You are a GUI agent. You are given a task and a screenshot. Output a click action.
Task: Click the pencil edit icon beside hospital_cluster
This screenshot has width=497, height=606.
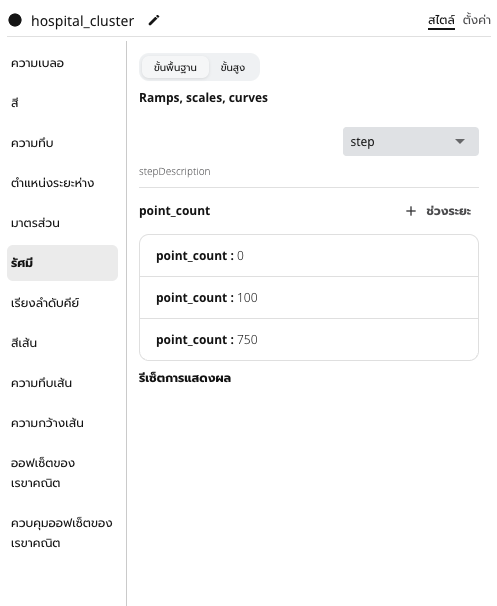[154, 20]
